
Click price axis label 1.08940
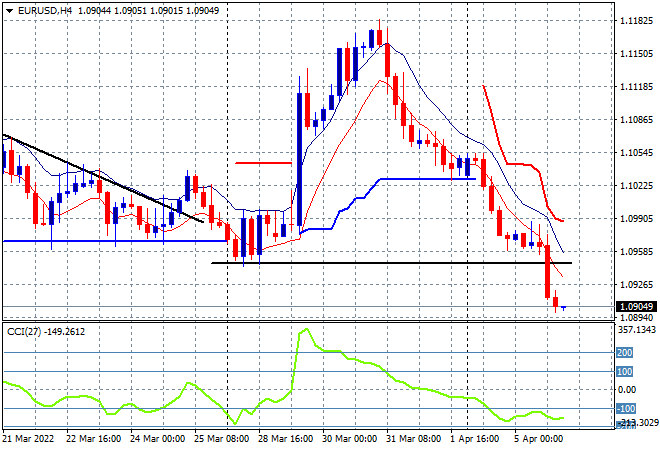tap(636, 317)
